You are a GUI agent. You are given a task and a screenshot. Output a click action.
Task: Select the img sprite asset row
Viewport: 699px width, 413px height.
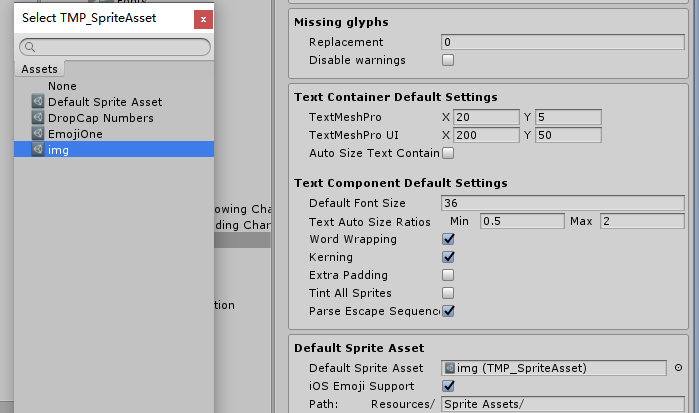[114, 149]
